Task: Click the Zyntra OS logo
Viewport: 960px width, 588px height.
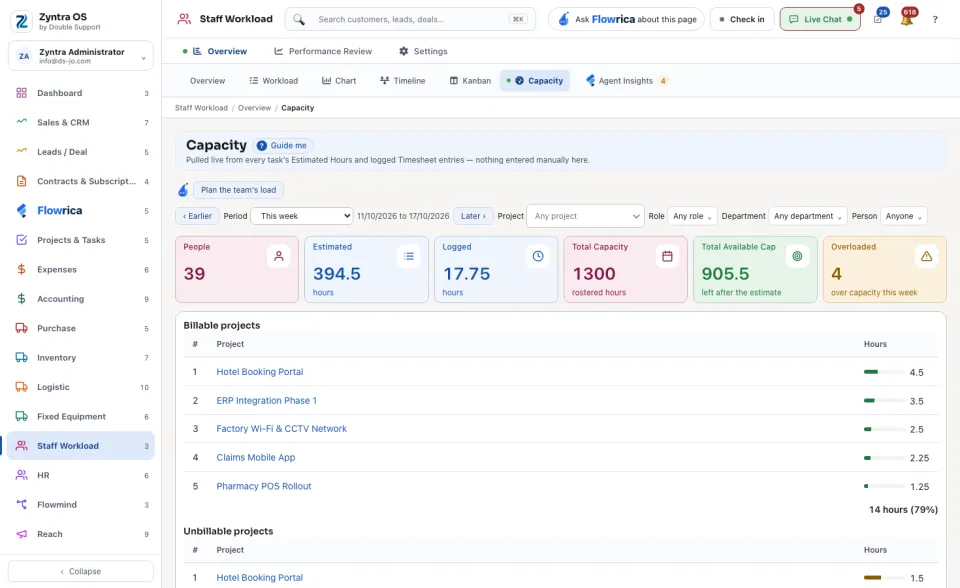Action: click(x=21, y=21)
